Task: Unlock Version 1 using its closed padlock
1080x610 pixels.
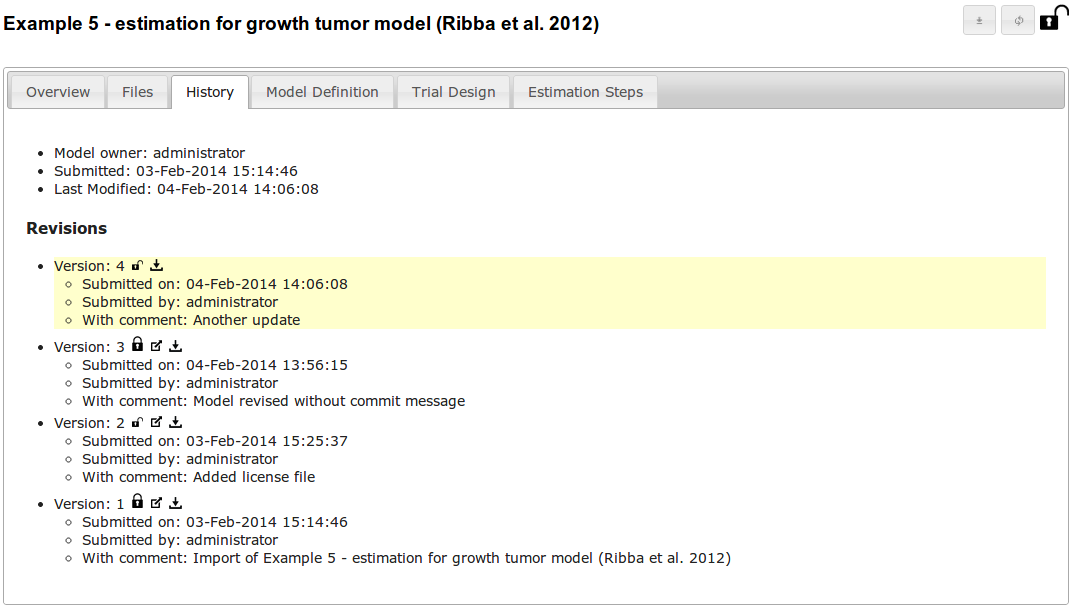Action: tap(137, 502)
